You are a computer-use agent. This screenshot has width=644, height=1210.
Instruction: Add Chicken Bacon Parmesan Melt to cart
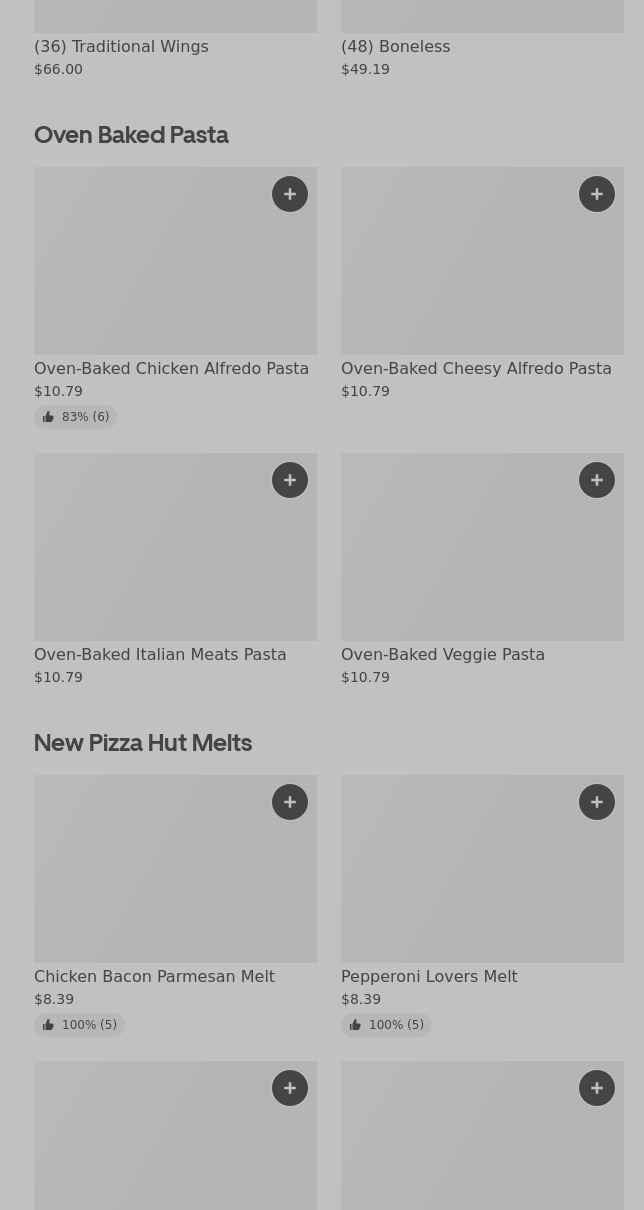coord(290,802)
